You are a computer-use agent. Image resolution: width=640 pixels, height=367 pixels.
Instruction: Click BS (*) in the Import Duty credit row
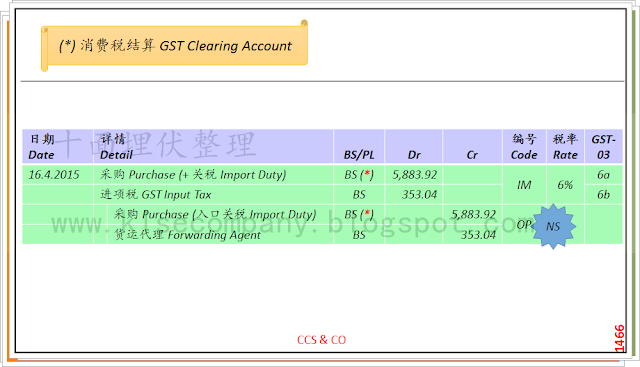pyautogui.click(x=359, y=214)
